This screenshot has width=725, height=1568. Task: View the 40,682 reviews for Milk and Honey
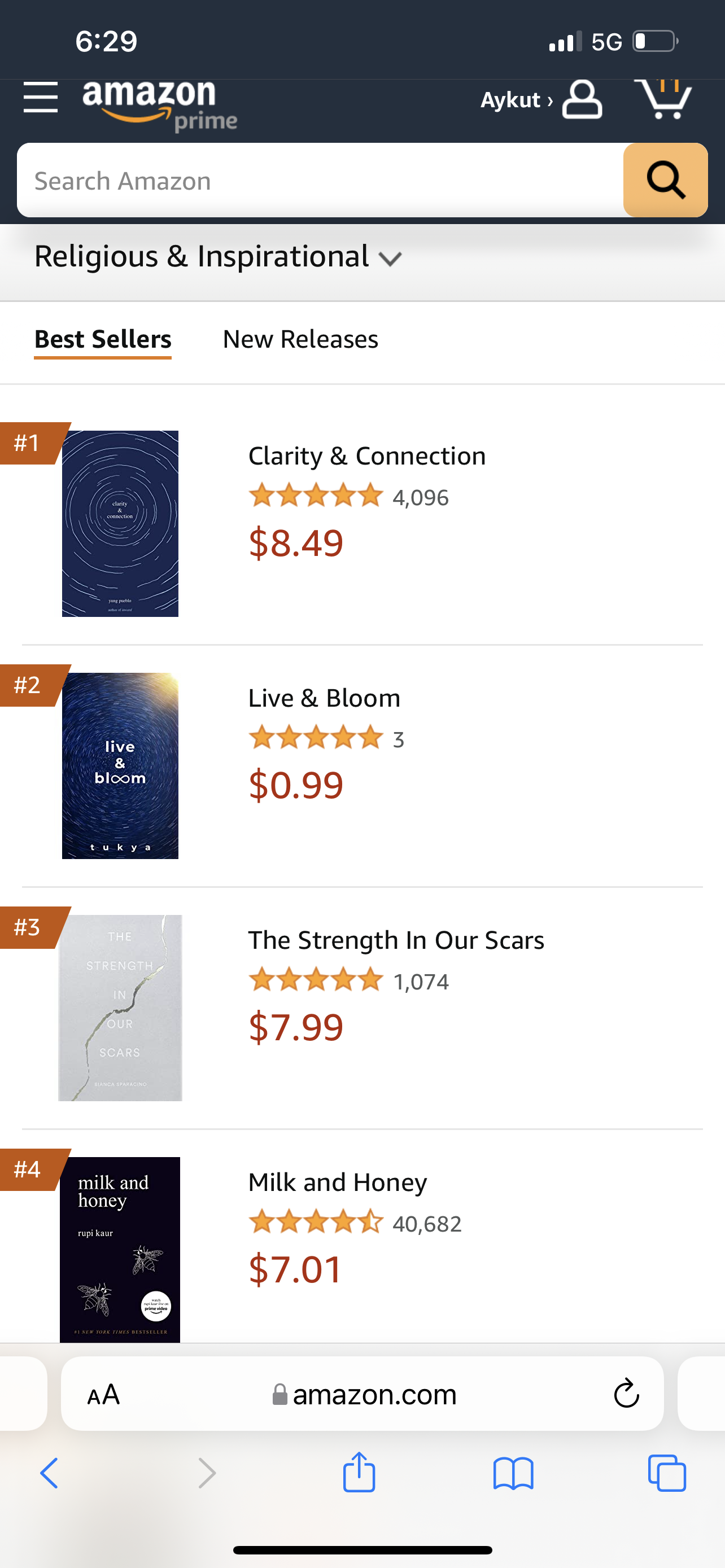[426, 1223]
